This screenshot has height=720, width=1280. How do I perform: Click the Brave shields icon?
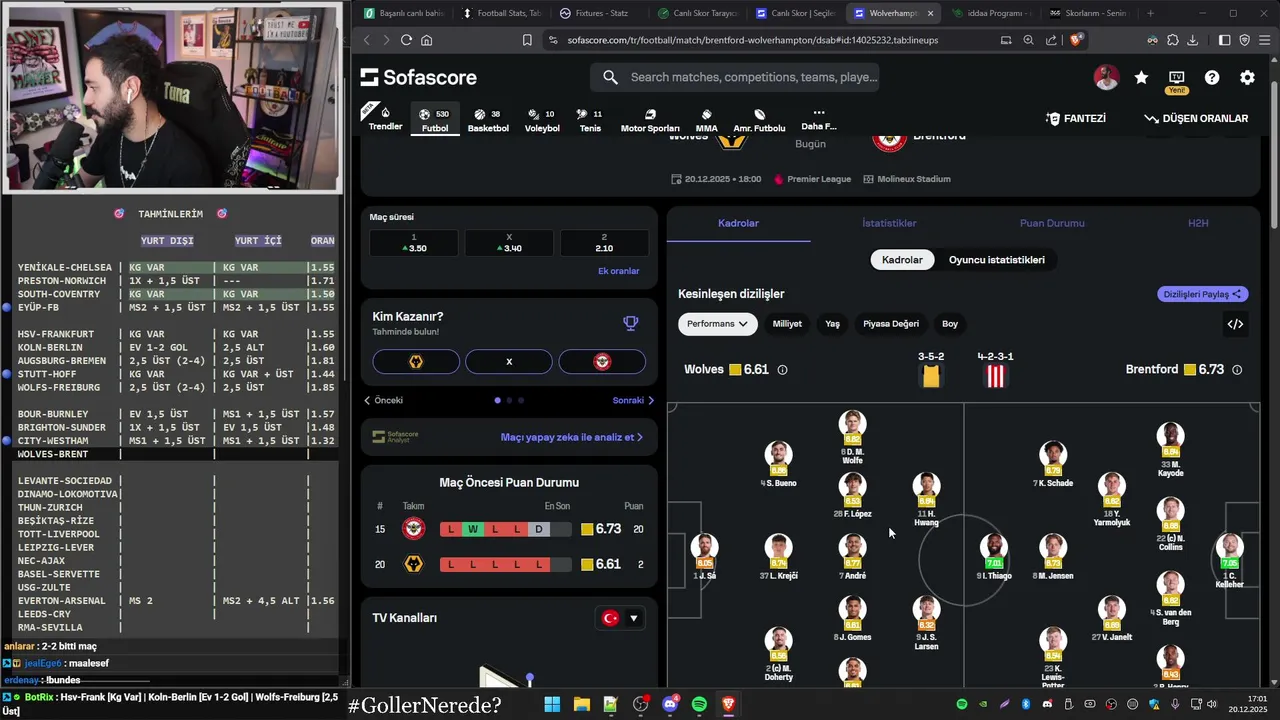point(1076,40)
